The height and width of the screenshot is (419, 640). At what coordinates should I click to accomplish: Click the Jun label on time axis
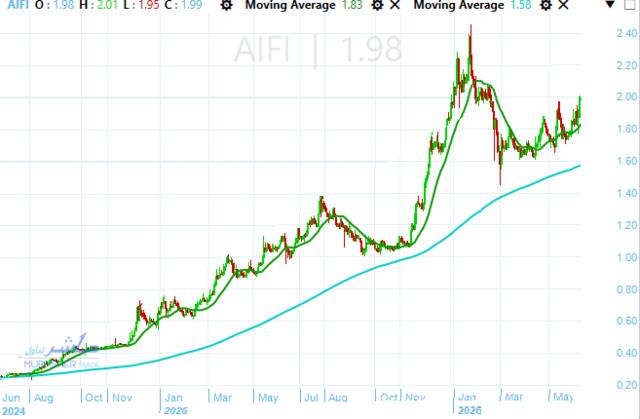(11, 397)
